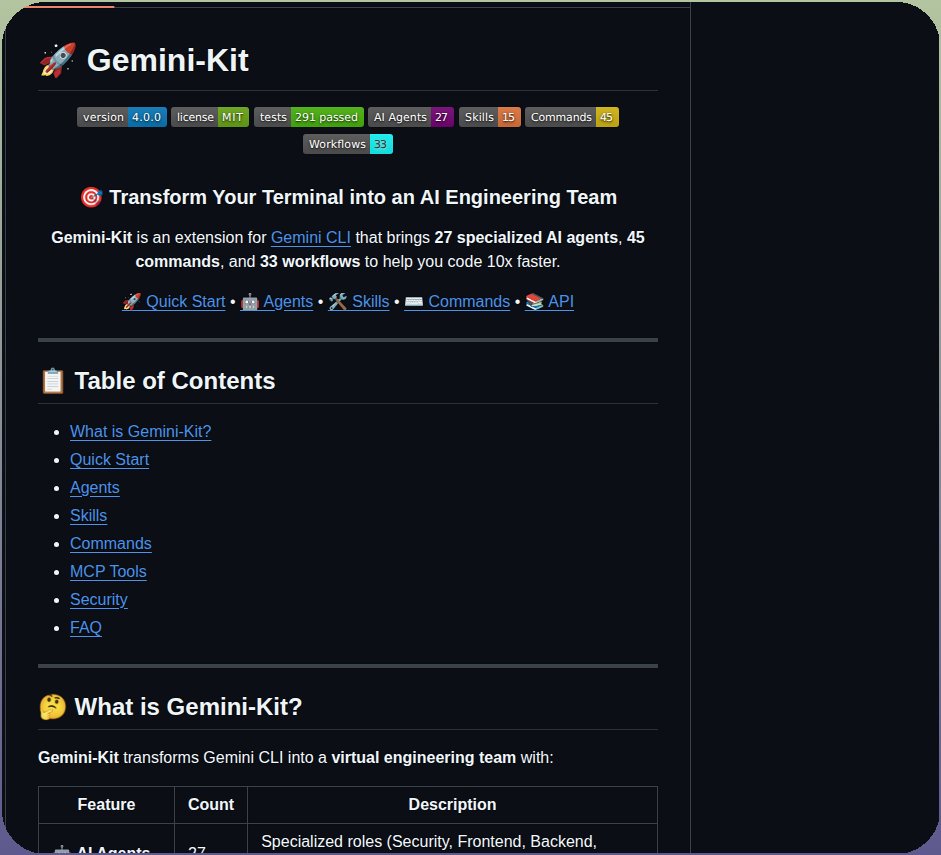Image resolution: width=941 pixels, height=855 pixels.
Task: Go to 'What is Gemini-Kit?' contents entry
Action: 140,431
